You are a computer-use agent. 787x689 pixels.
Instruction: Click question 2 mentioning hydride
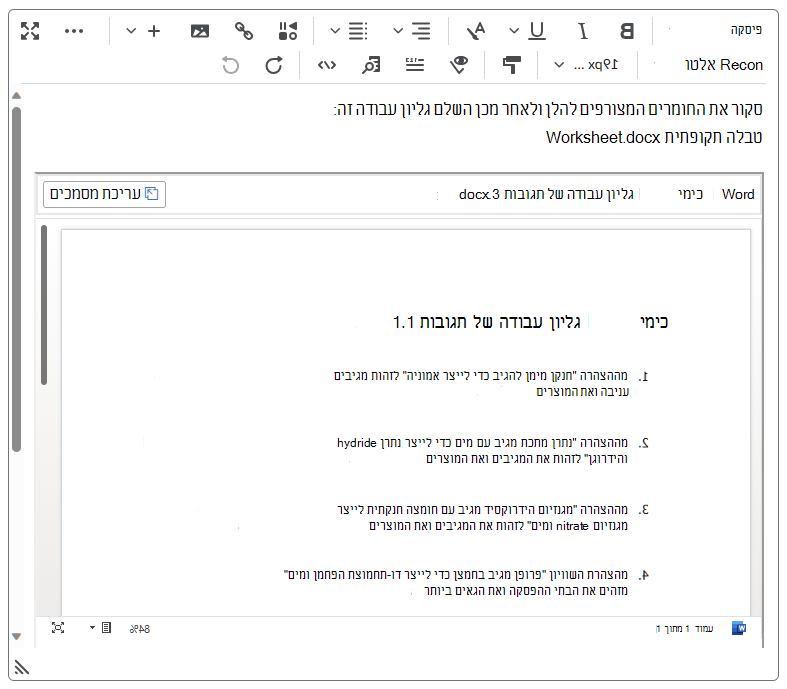pos(493,451)
